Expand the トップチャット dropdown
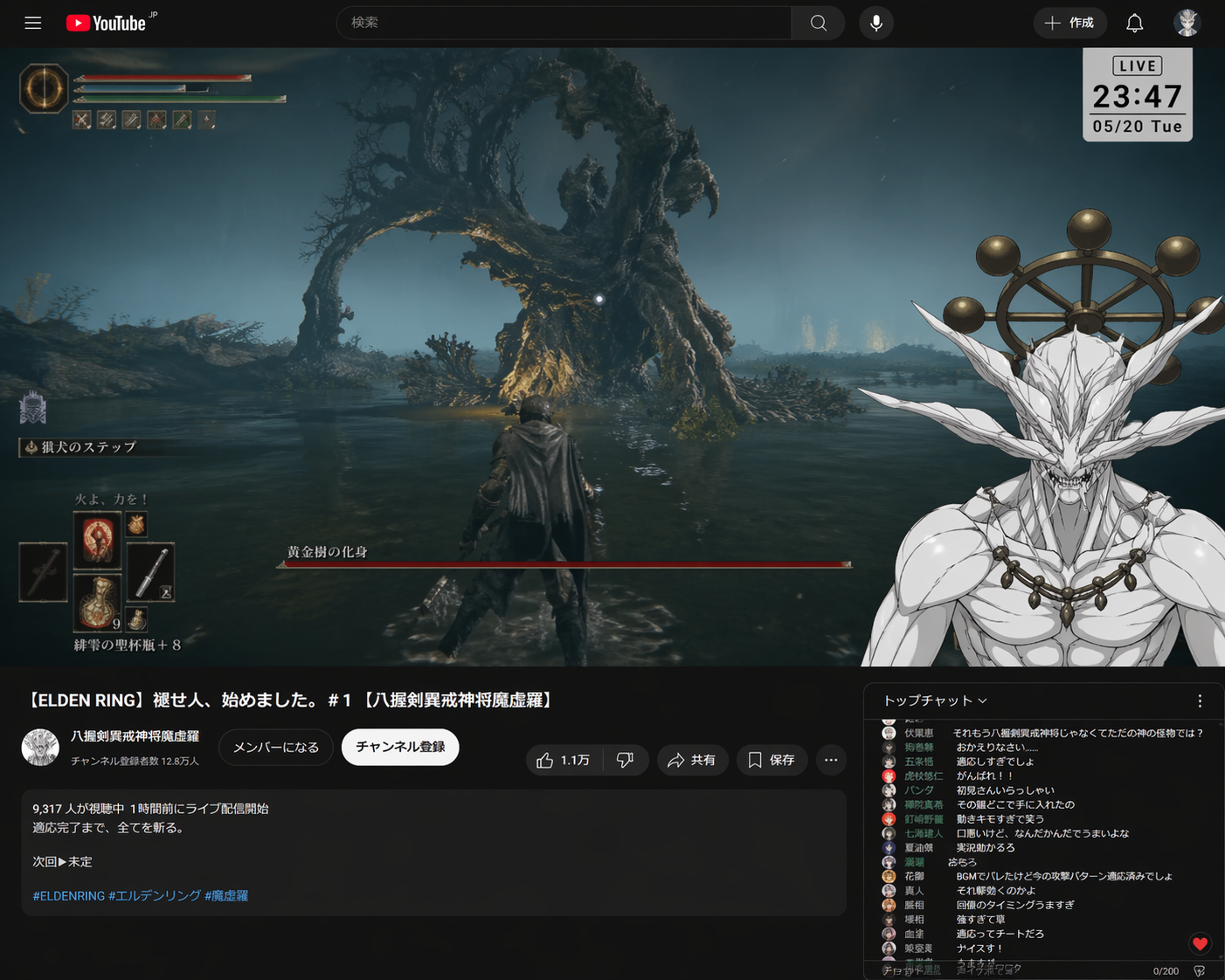Image resolution: width=1225 pixels, height=980 pixels. (x=935, y=700)
